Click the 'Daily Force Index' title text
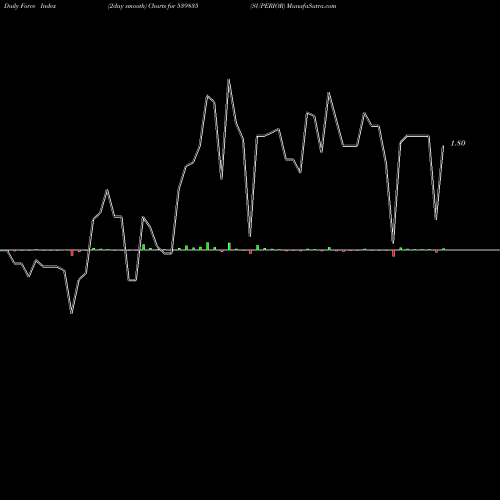 [x=30, y=6]
